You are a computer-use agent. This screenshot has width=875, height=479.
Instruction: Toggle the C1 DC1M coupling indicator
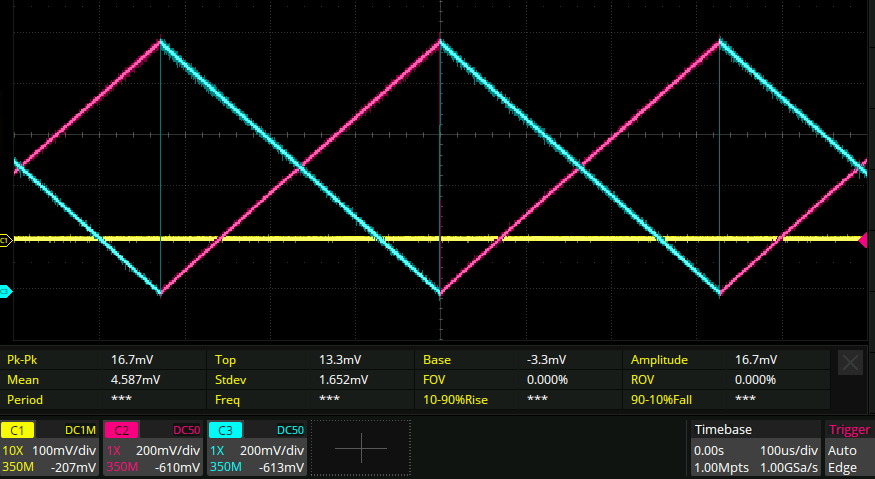click(80, 430)
